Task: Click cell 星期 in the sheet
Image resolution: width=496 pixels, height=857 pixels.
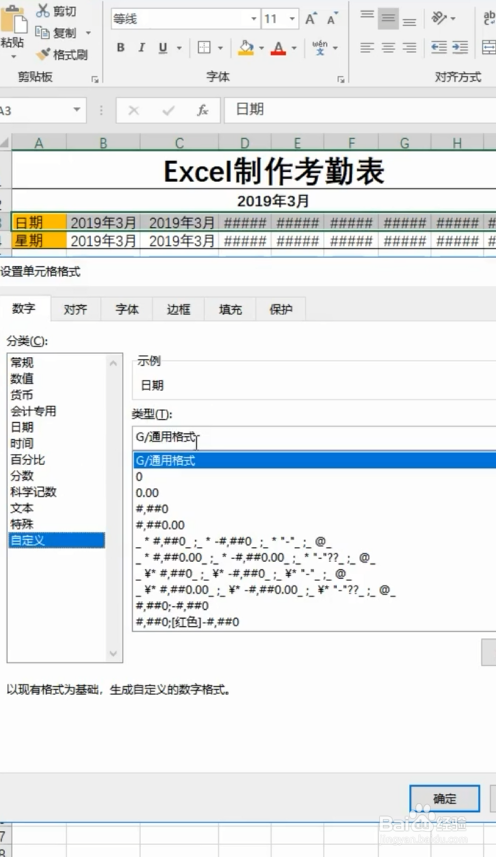Action: pyautogui.click(x=39, y=240)
